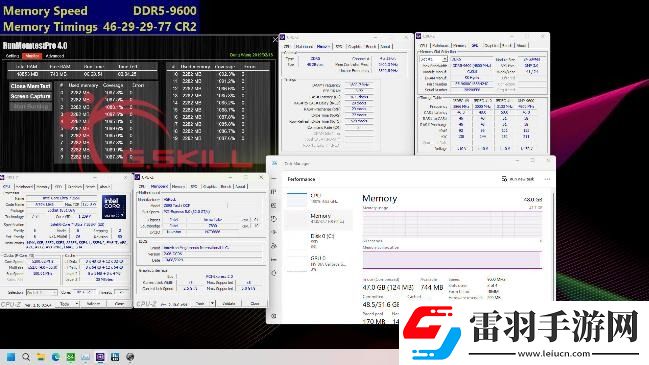
Task: Click the Memory composition bar in Task Manager
Action: pyautogui.click(x=452, y=259)
